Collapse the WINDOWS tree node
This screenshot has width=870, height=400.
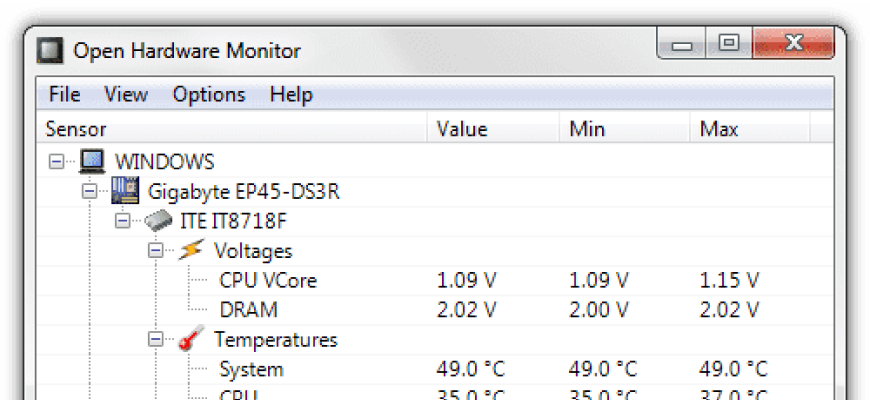coord(56,162)
